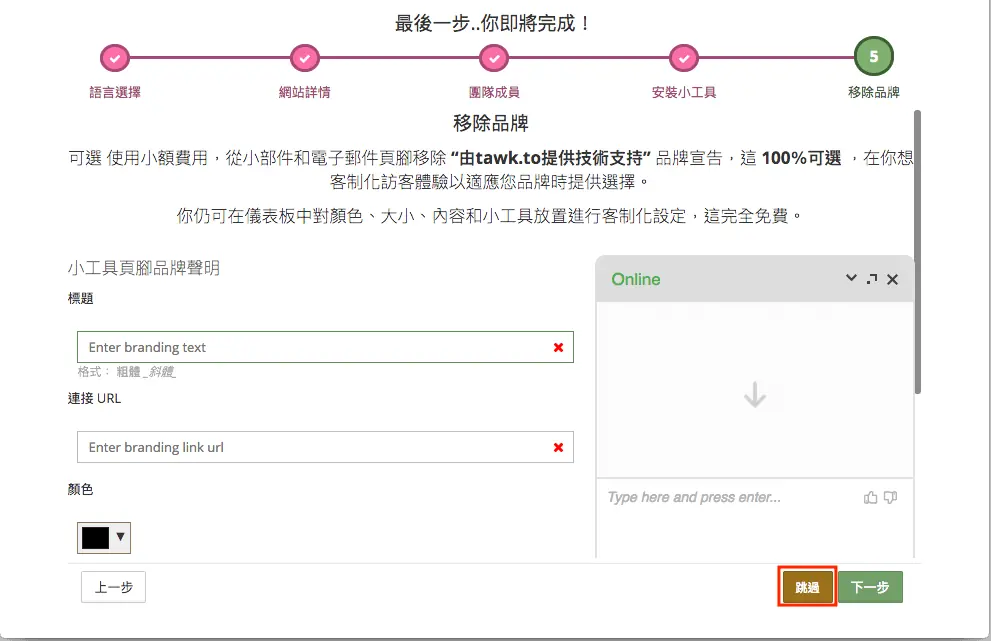Screen dimensions: 991x641
Task: Click the thumbs down rating icon
Action: click(x=891, y=498)
